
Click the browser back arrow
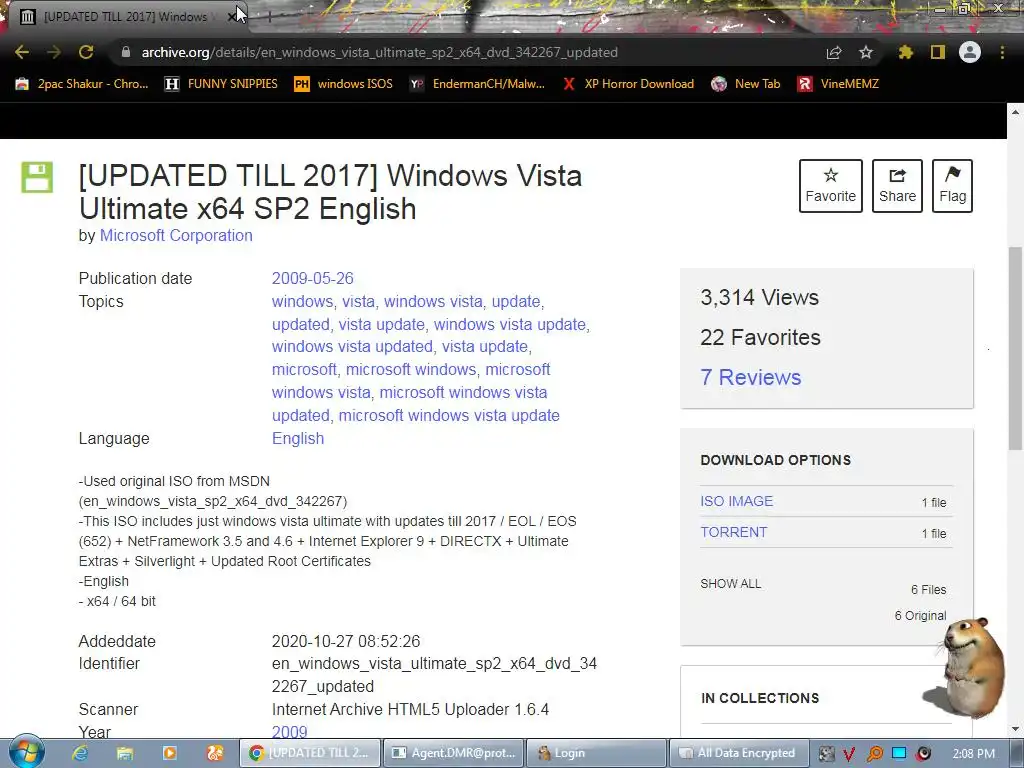(22, 52)
